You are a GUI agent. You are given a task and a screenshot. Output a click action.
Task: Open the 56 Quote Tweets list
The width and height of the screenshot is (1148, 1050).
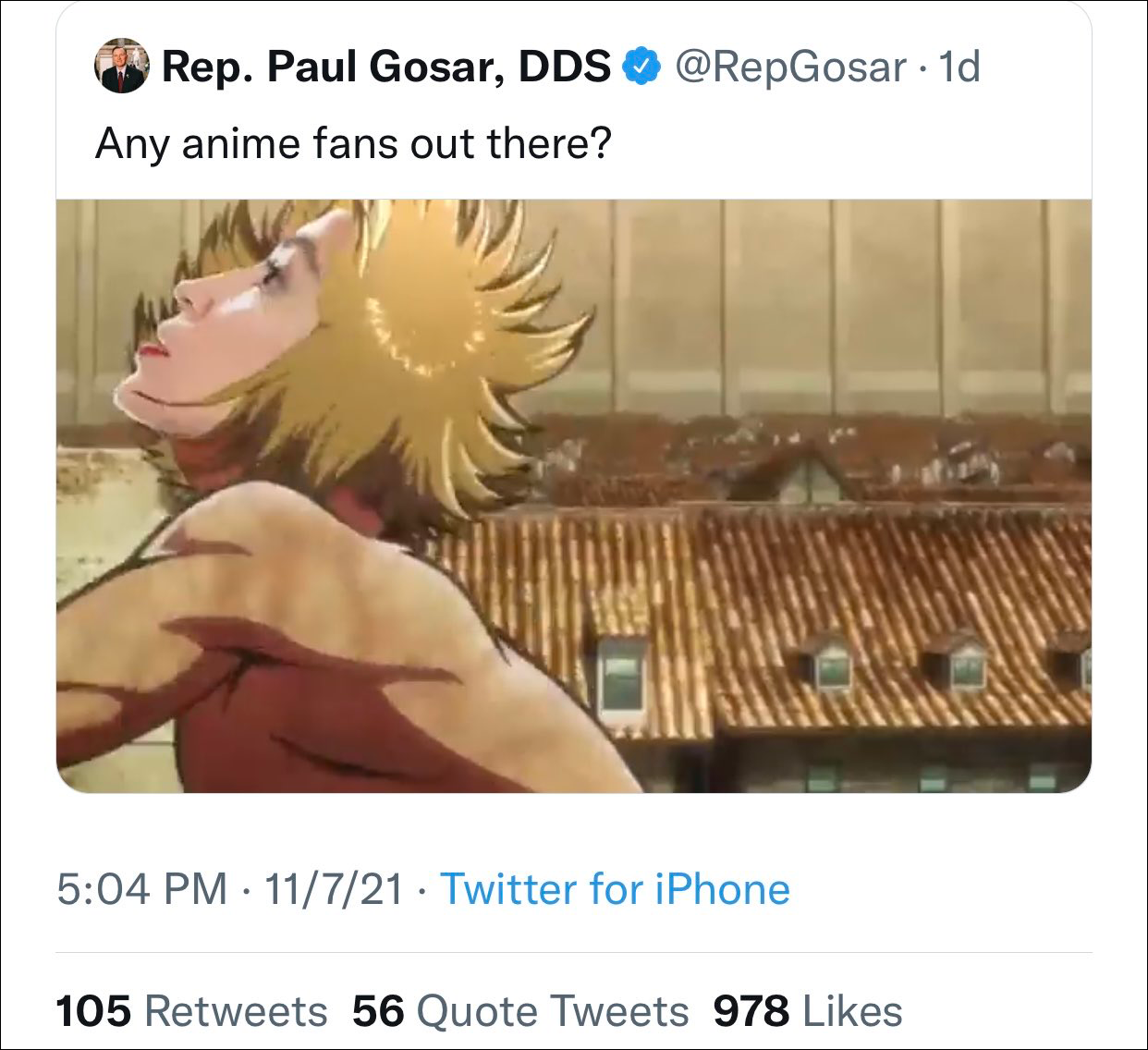point(520,1011)
